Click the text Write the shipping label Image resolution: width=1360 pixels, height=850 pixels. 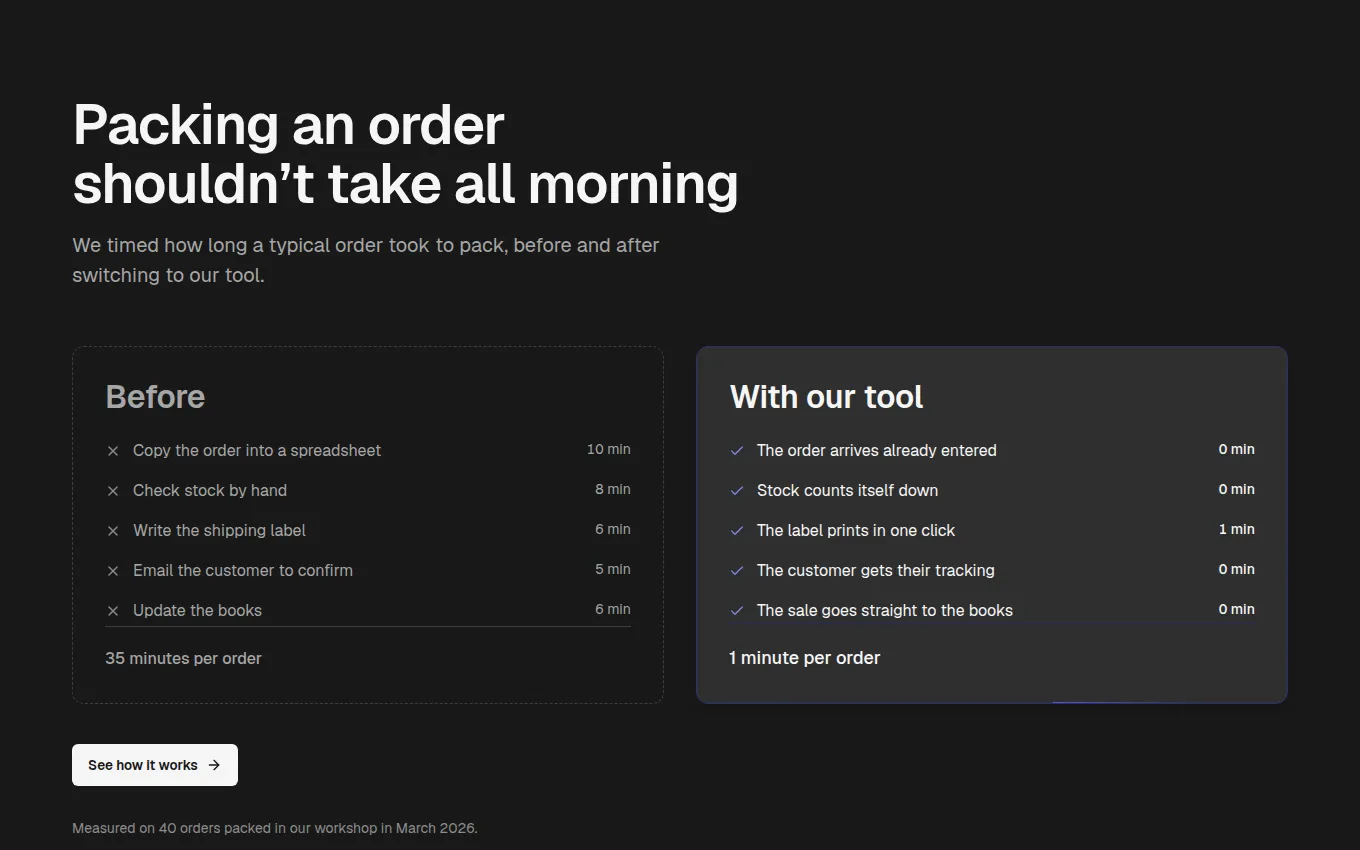pos(219,530)
